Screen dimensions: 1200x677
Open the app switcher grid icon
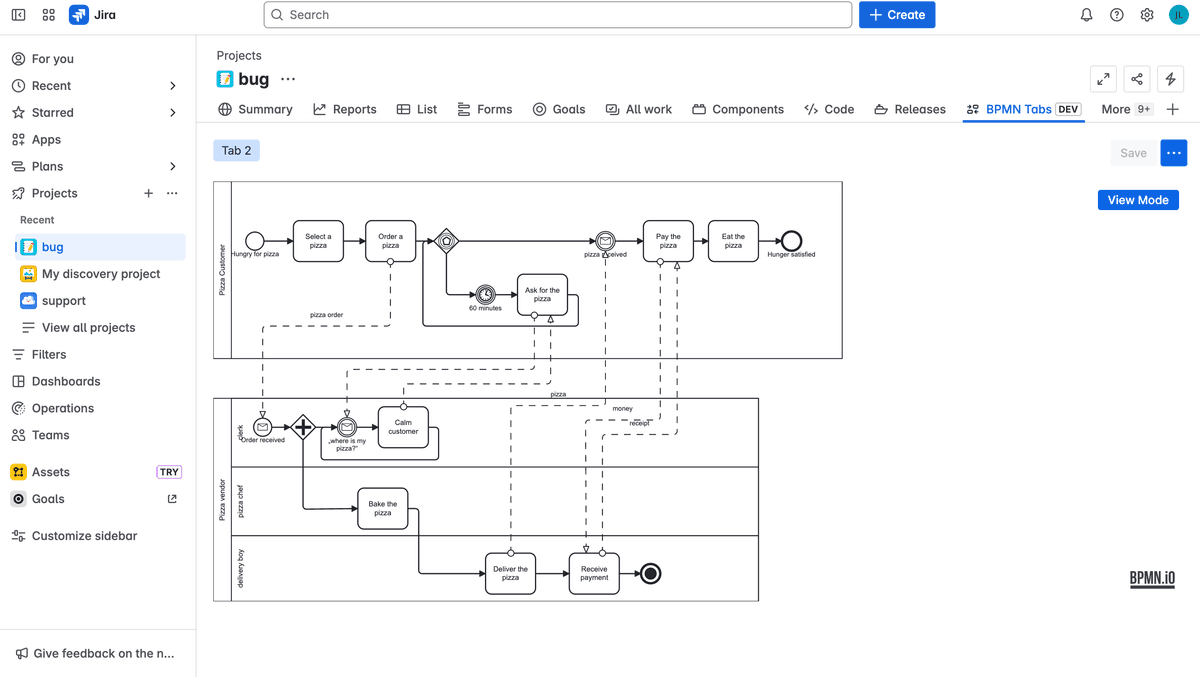click(49, 15)
